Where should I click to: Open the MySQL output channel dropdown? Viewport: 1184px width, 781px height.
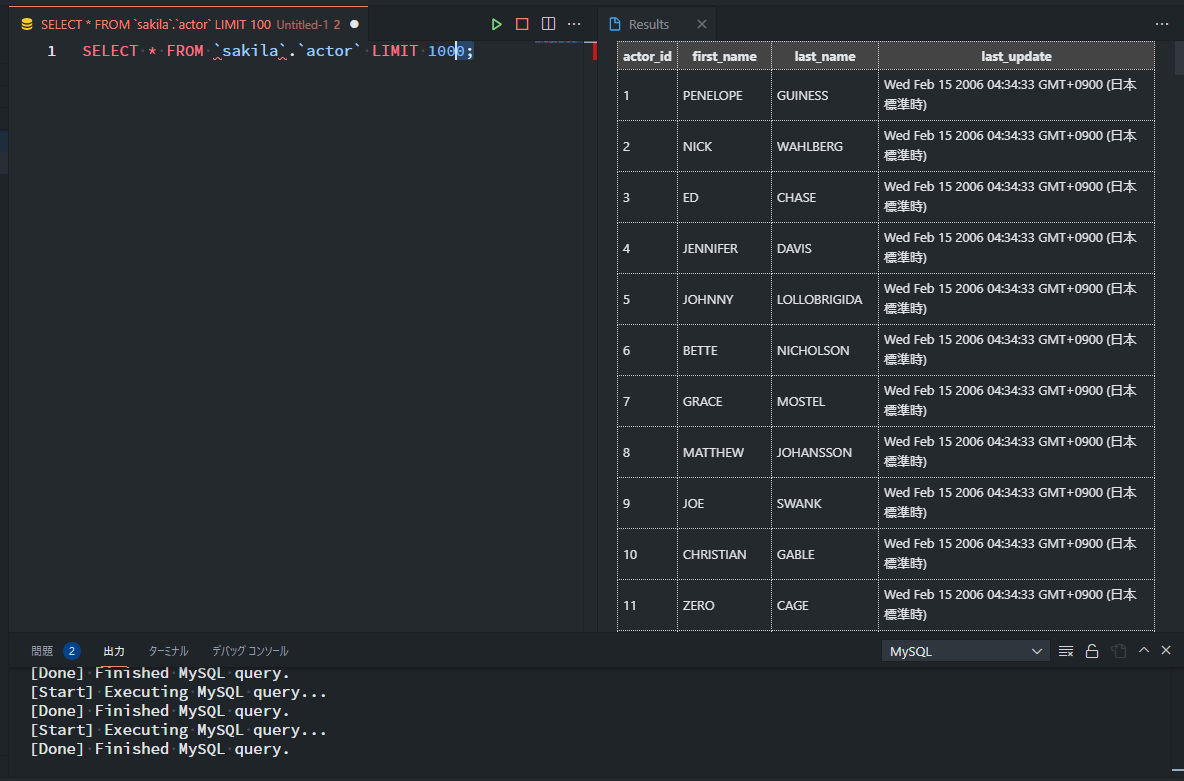click(x=966, y=651)
